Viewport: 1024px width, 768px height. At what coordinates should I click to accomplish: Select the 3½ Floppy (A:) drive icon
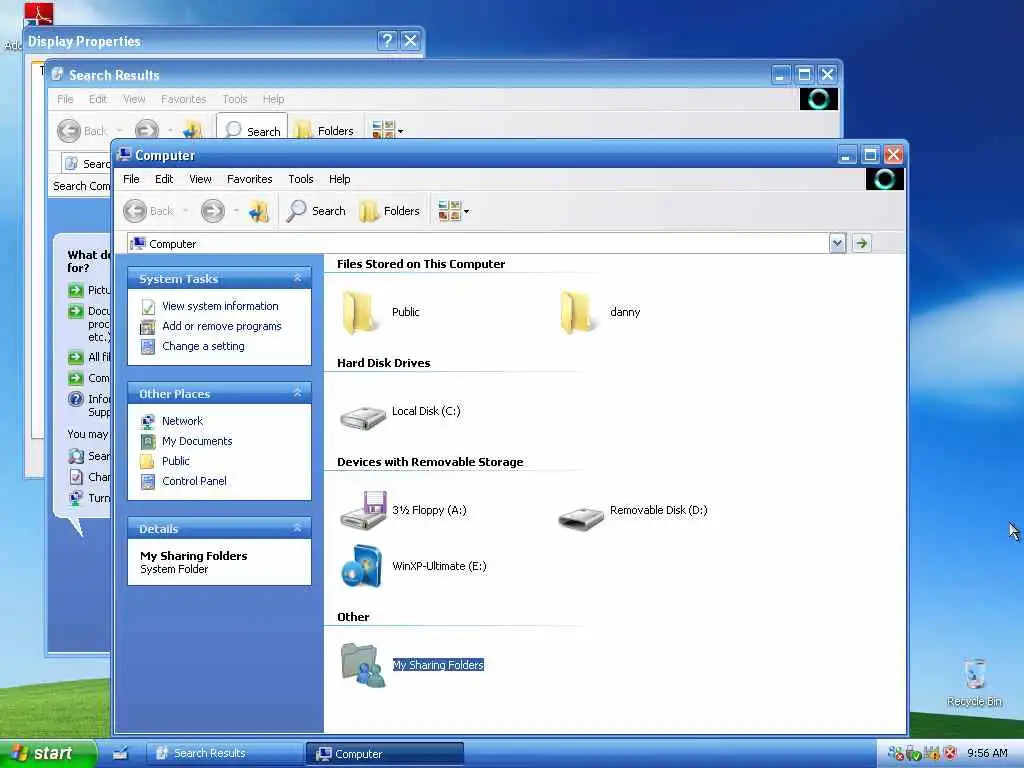coord(363,510)
